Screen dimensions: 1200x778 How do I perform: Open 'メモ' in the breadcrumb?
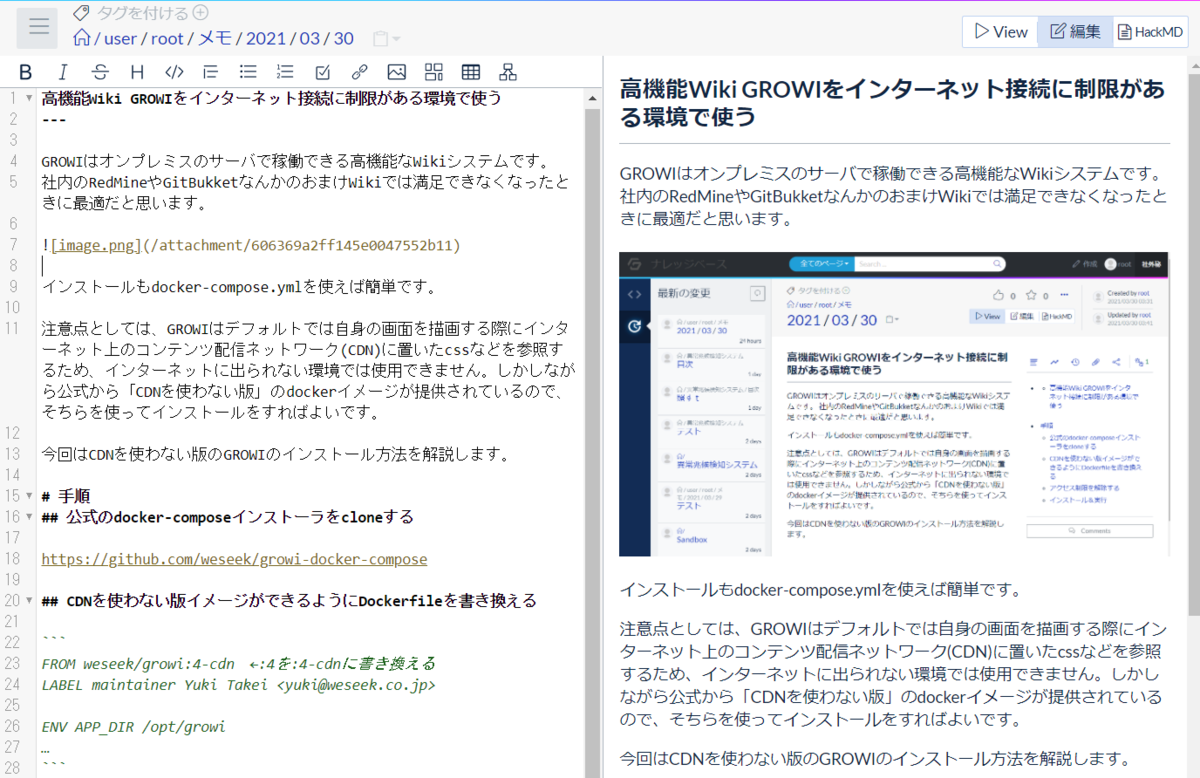tap(214, 38)
